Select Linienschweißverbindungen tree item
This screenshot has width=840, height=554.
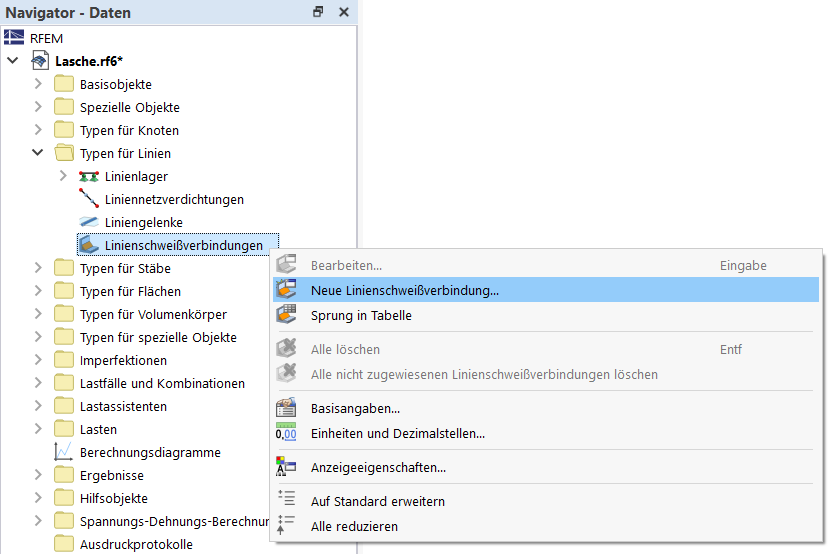(x=178, y=245)
